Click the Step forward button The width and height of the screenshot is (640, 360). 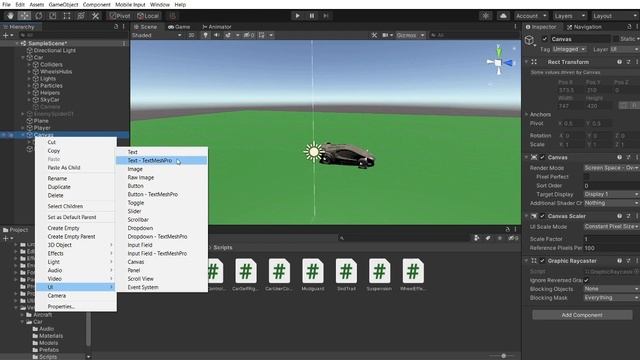pos(326,16)
